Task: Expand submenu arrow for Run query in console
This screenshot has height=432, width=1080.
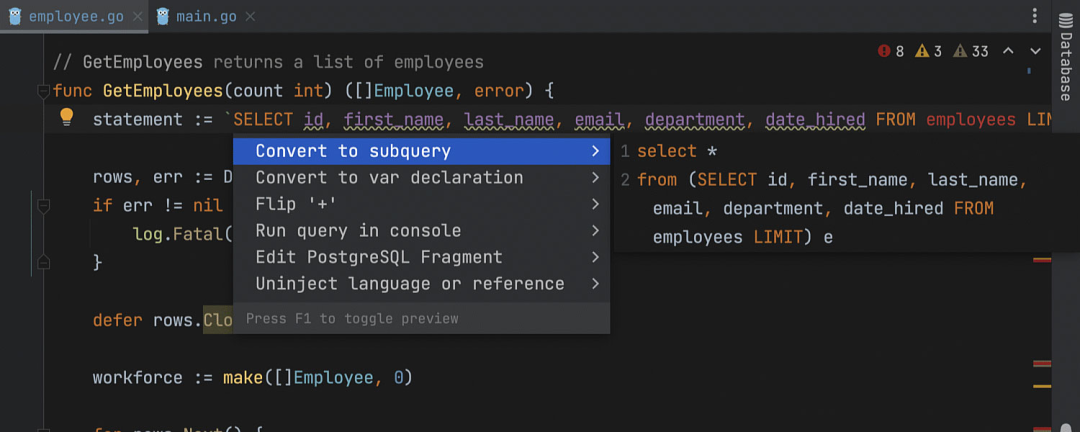Action: point(595,231)
